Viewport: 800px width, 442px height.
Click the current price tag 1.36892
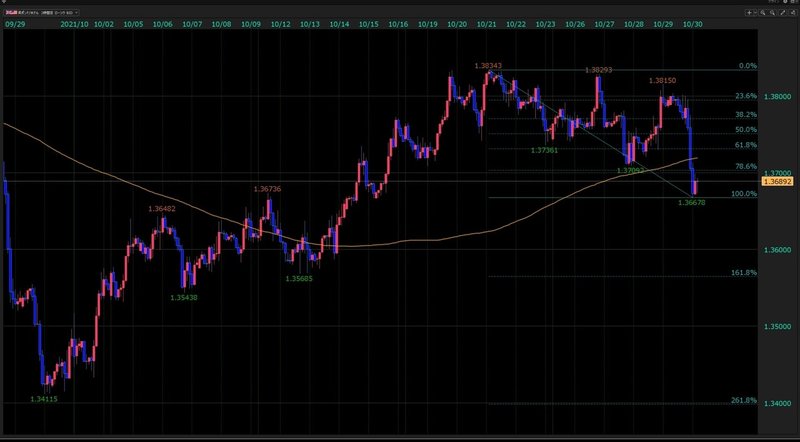pos(777,181)
